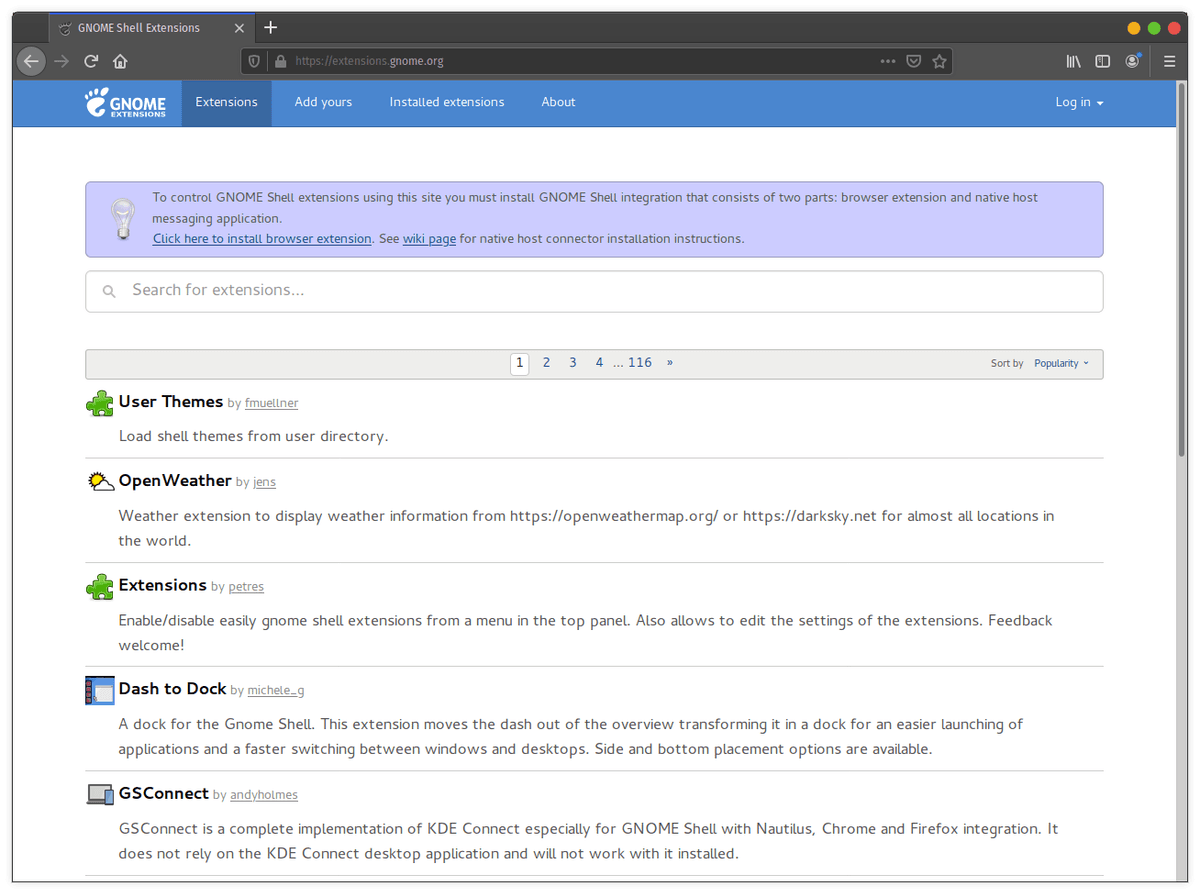Click the browser forward arrow
1200x894 pixels.
coord(62,61)
